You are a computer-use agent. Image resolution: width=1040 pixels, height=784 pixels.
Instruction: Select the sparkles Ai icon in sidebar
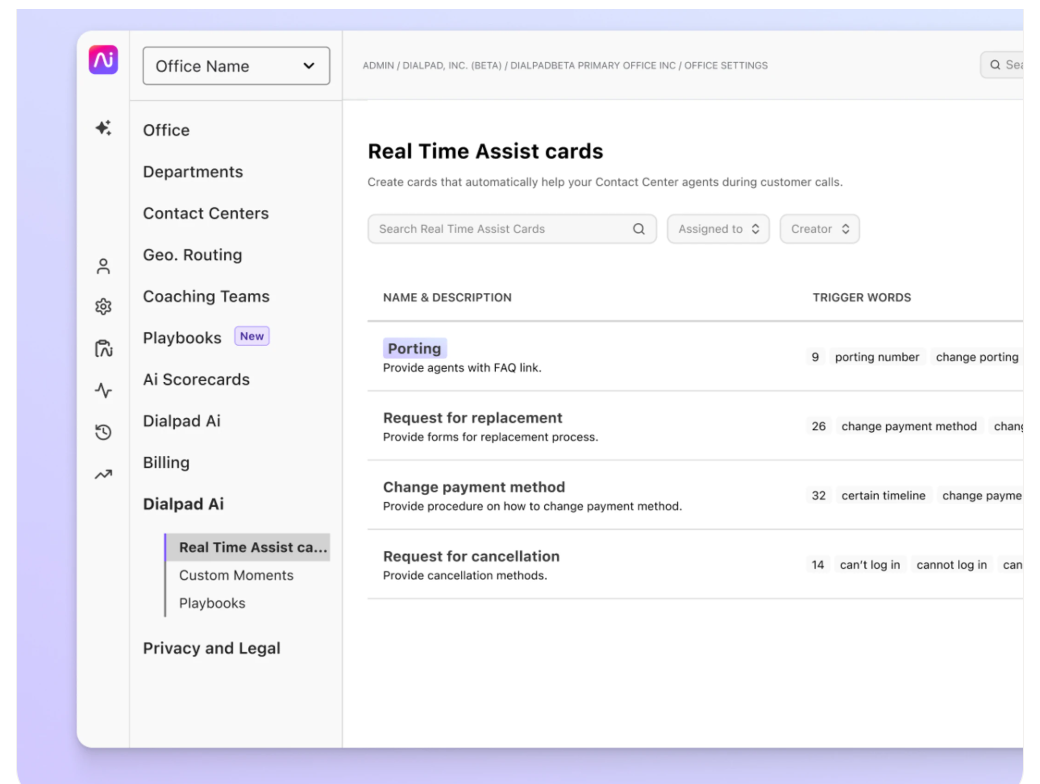click(101, 130)
